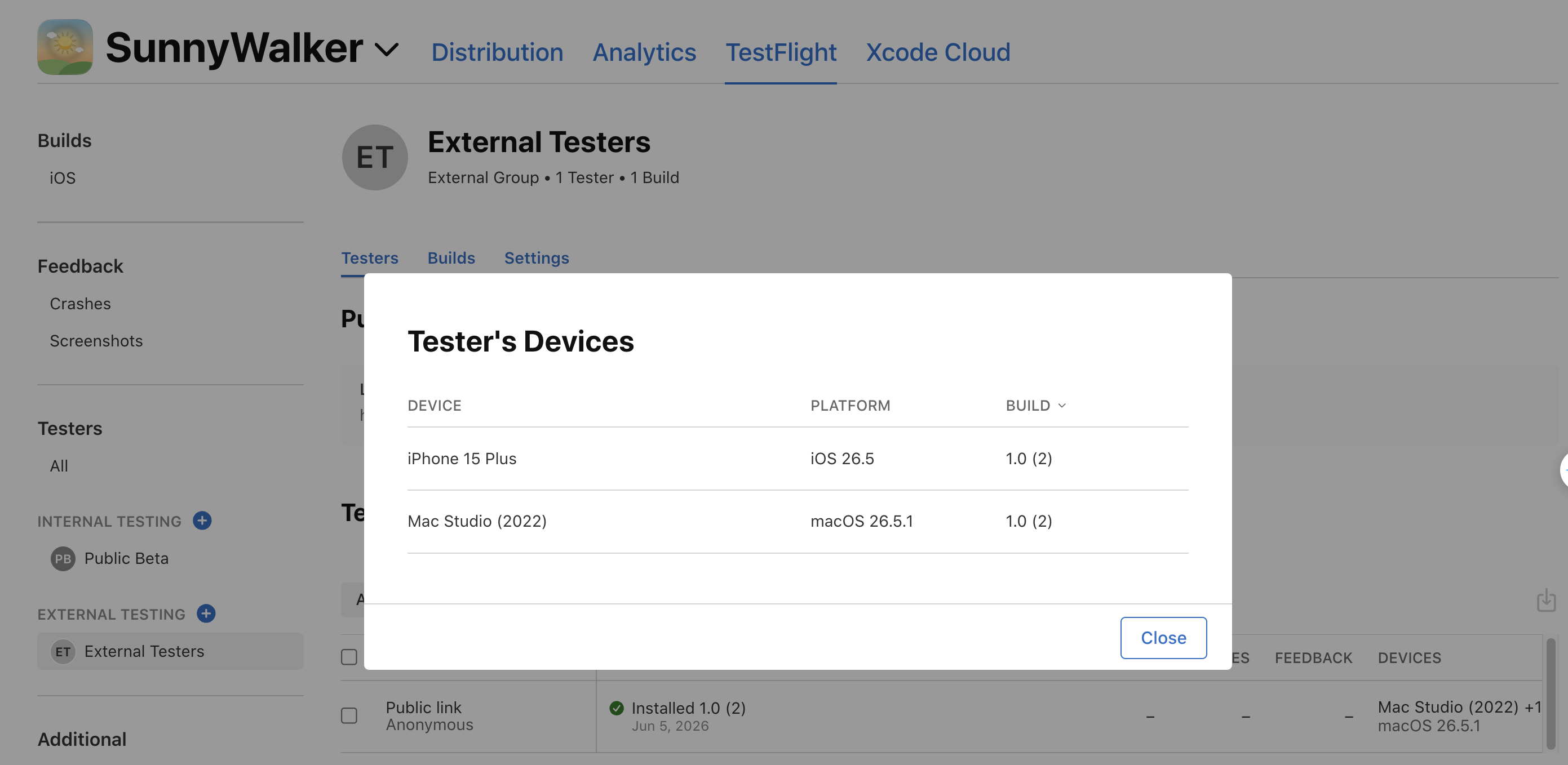
Task: Click the export testers download icon
Action: pos(1545,600)
